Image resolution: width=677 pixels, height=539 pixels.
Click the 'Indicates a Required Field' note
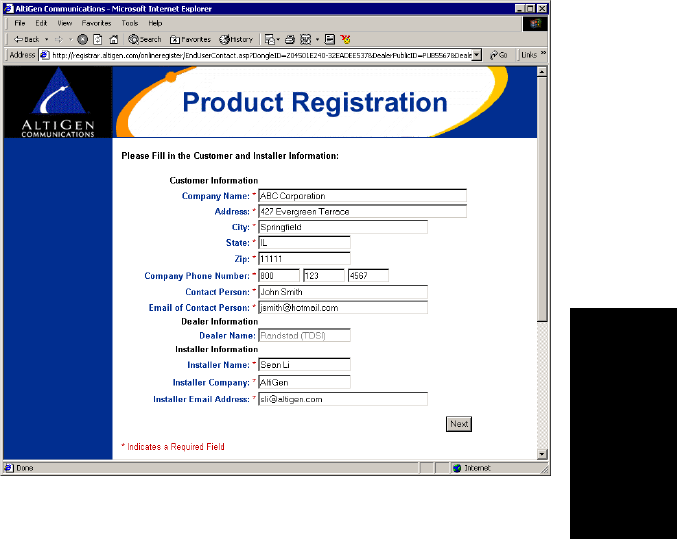click(173, 447)
